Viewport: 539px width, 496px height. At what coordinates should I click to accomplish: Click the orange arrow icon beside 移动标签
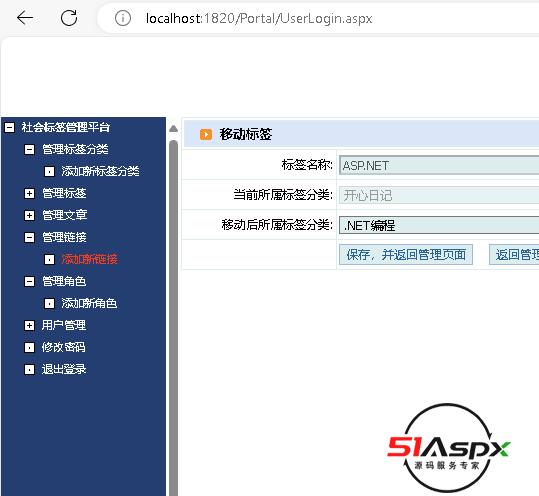[206, 134]
